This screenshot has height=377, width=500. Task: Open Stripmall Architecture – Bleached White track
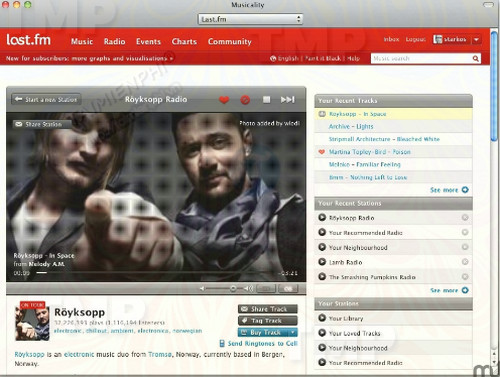click(x=384, y=139)
